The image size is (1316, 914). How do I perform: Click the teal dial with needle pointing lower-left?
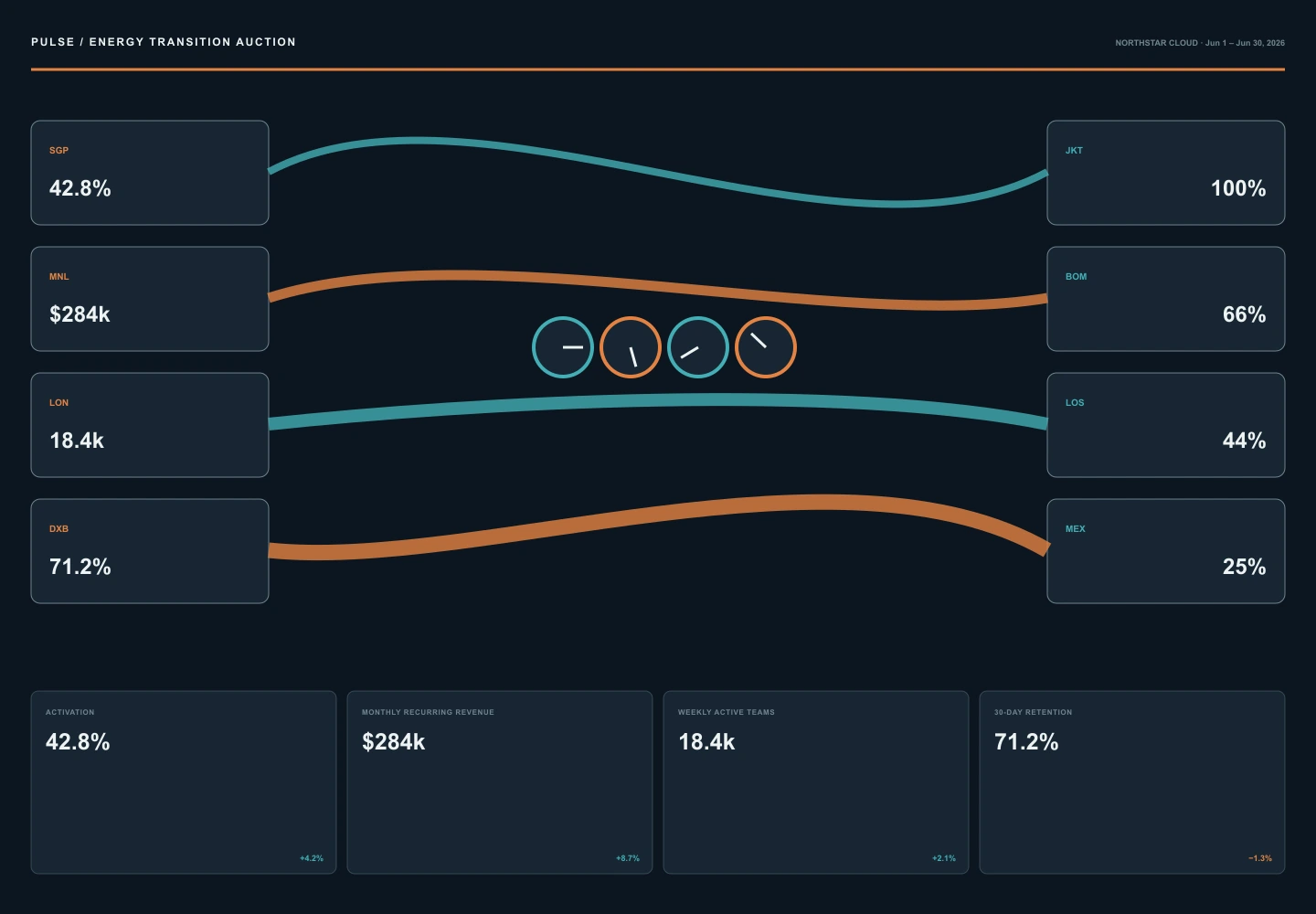pyautogui.click(x=698, y=347)
